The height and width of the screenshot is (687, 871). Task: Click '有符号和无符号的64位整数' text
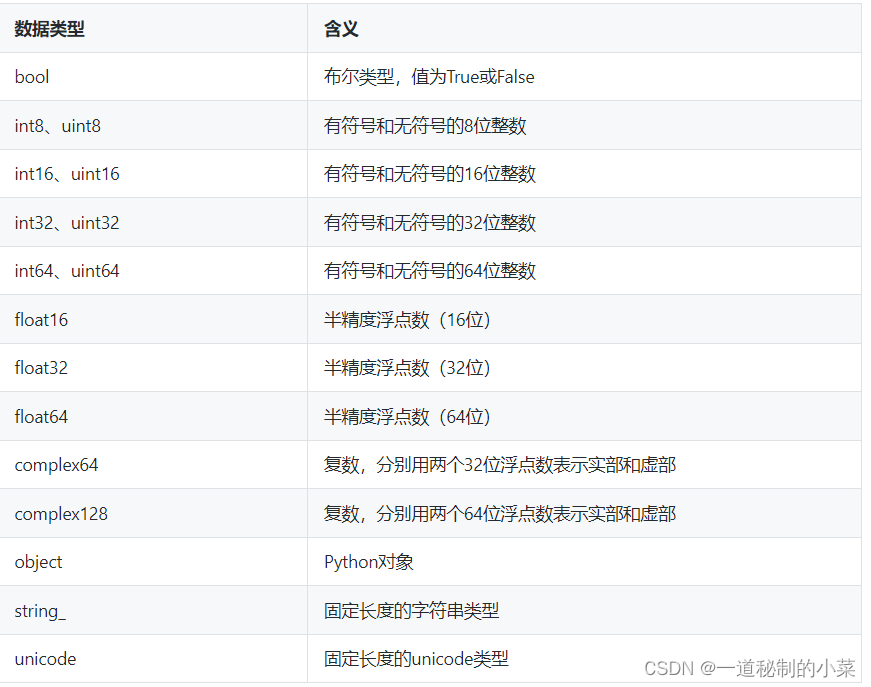[430, 271]
